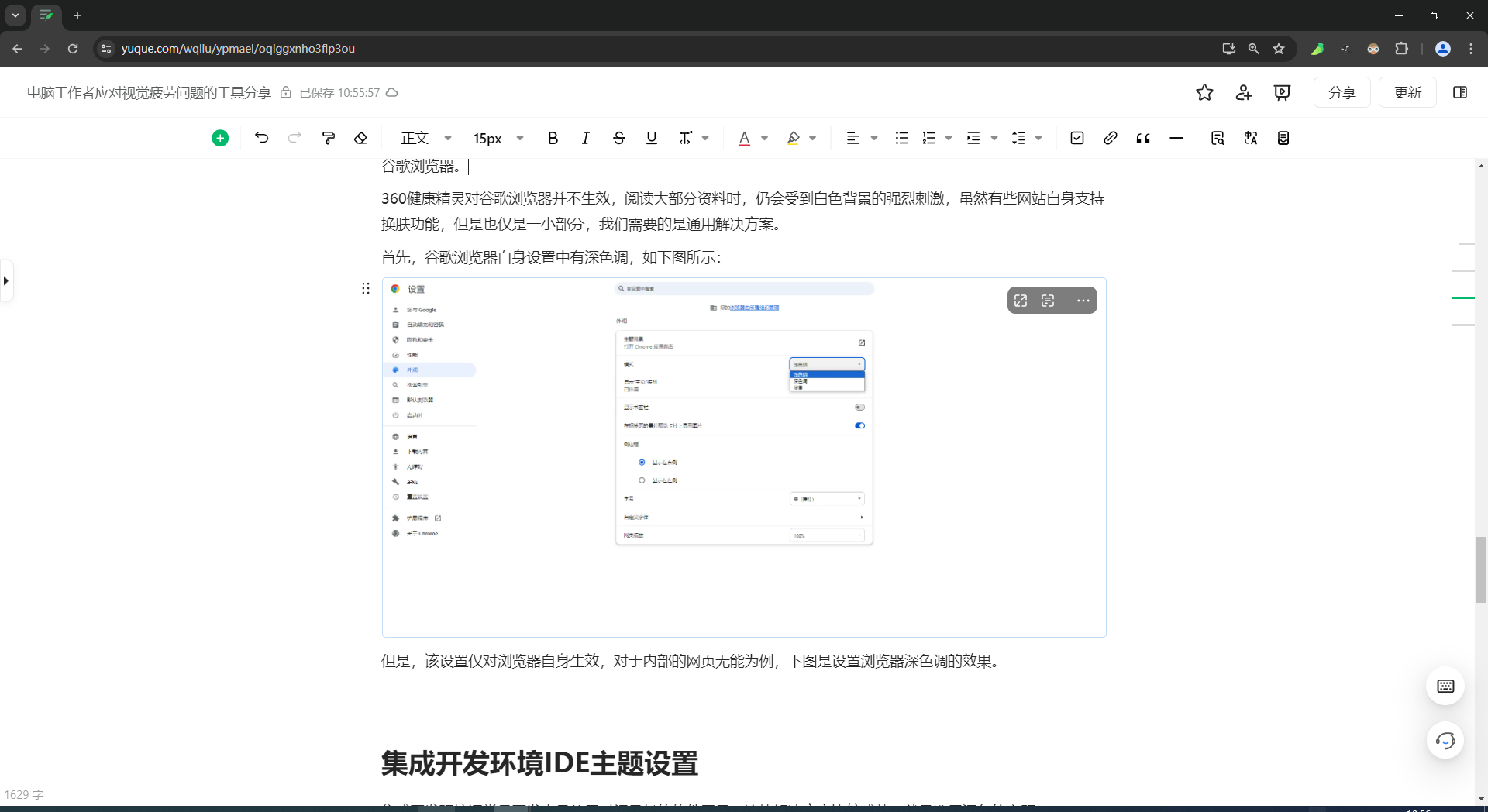Adjust line spacing icon
The image size is (1488, 812).
tap(1018, 138)
